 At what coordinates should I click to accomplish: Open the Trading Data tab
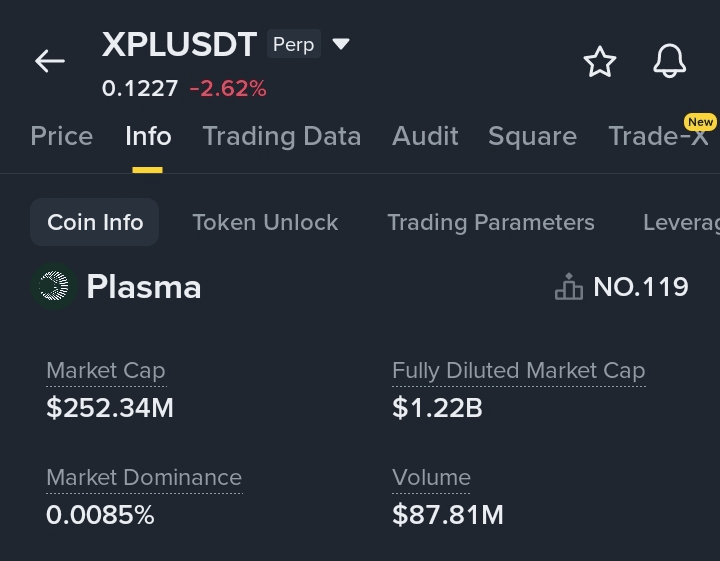(282, 136)
